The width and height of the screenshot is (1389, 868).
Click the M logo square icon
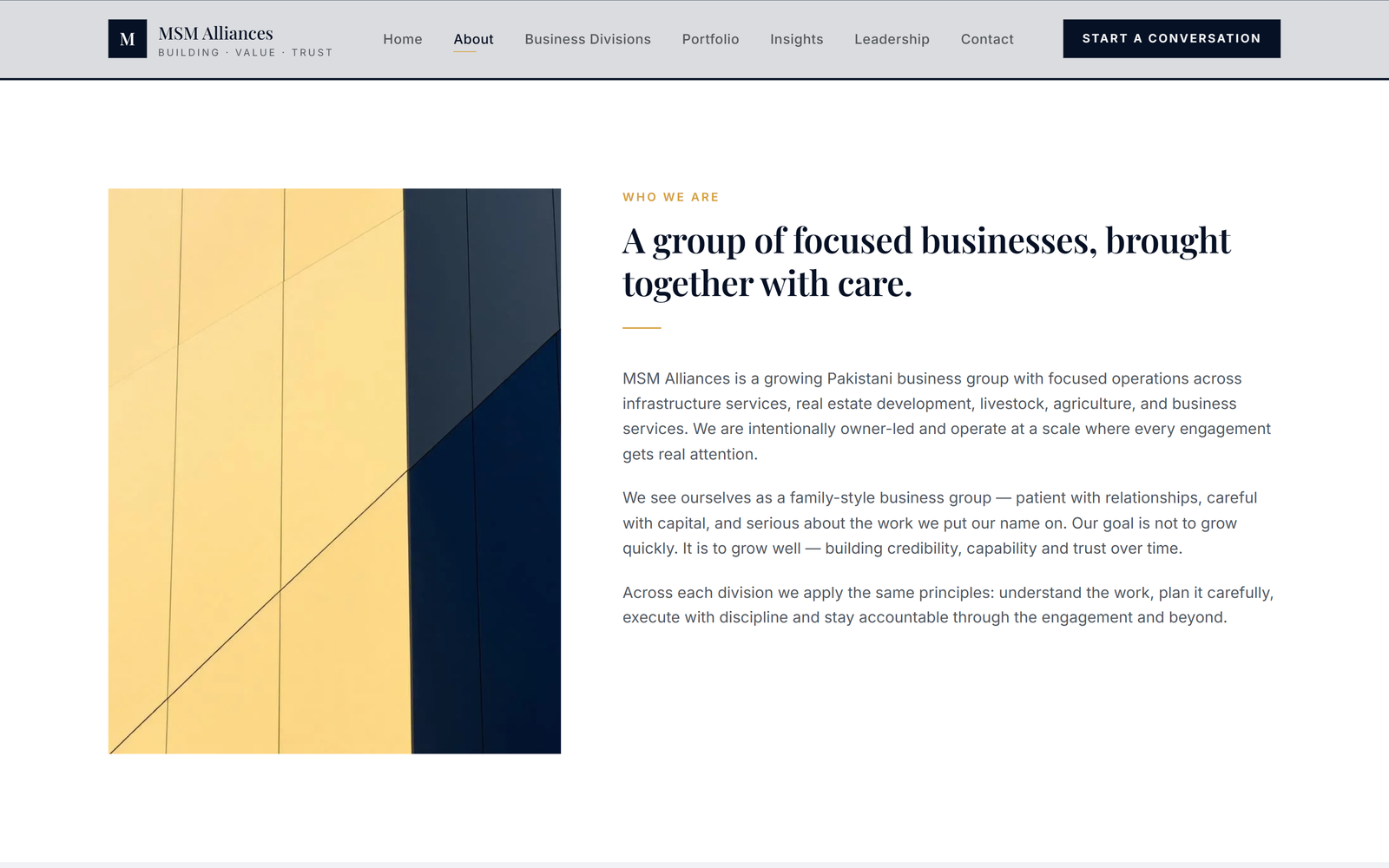point(128,39)
